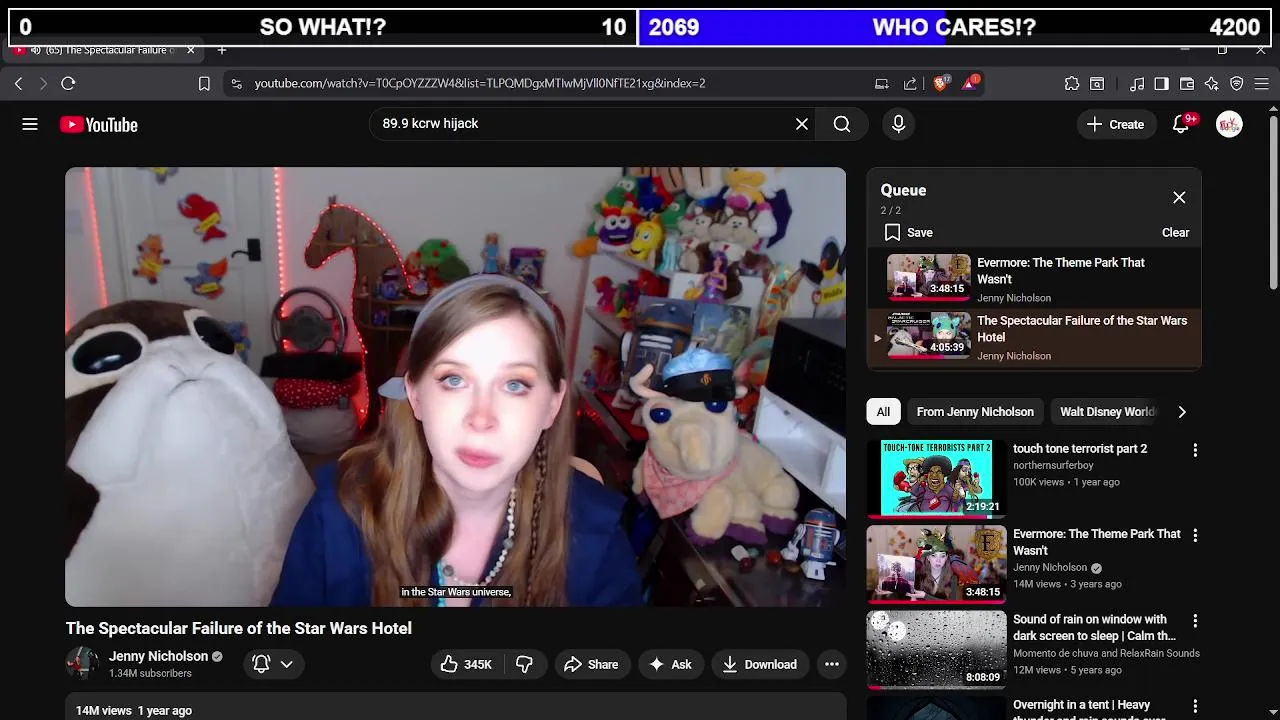Open Brave Shields lion icon
Image resolution: width=1280 pixels, height=720 pixels.
[941, 84]
